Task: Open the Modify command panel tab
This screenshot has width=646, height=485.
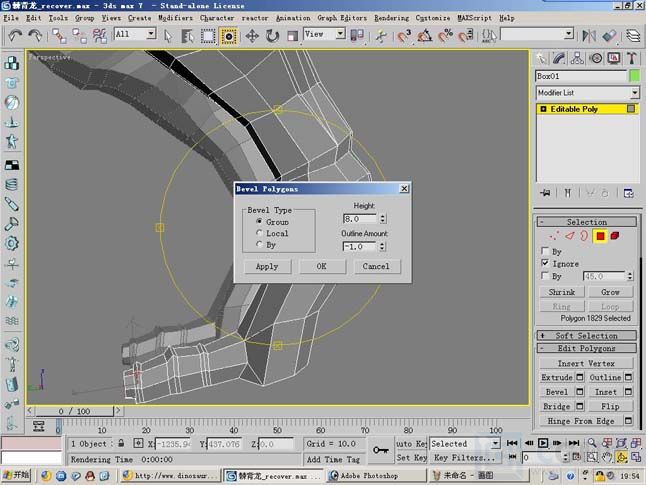Action: (559, 59)
